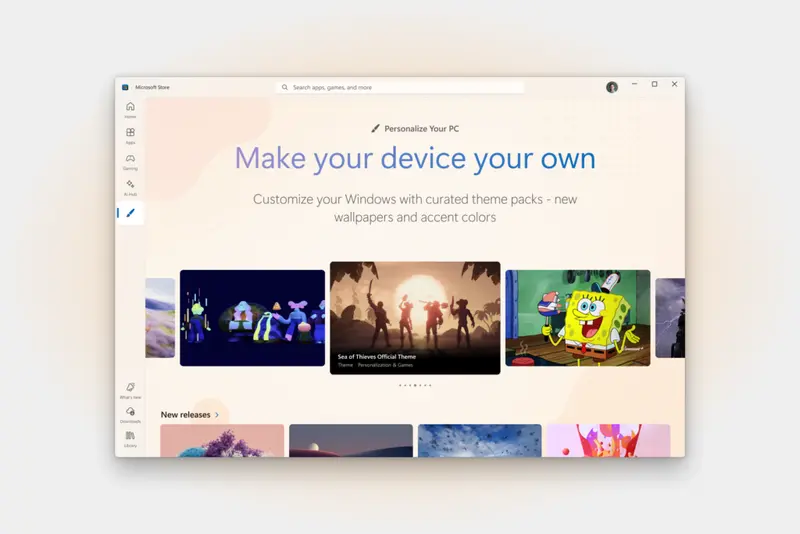Click the carousel page indicator dots
800x534 pixels.
click(415, 385)
